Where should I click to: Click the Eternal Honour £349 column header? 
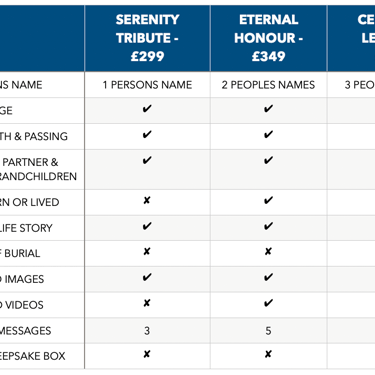[268, 38]
